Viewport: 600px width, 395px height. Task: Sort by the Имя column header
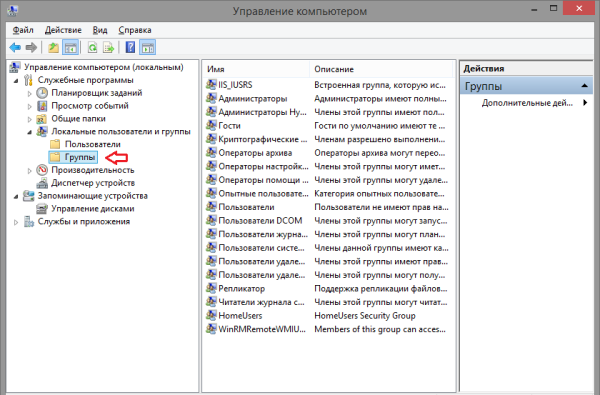tap(255, 69)
